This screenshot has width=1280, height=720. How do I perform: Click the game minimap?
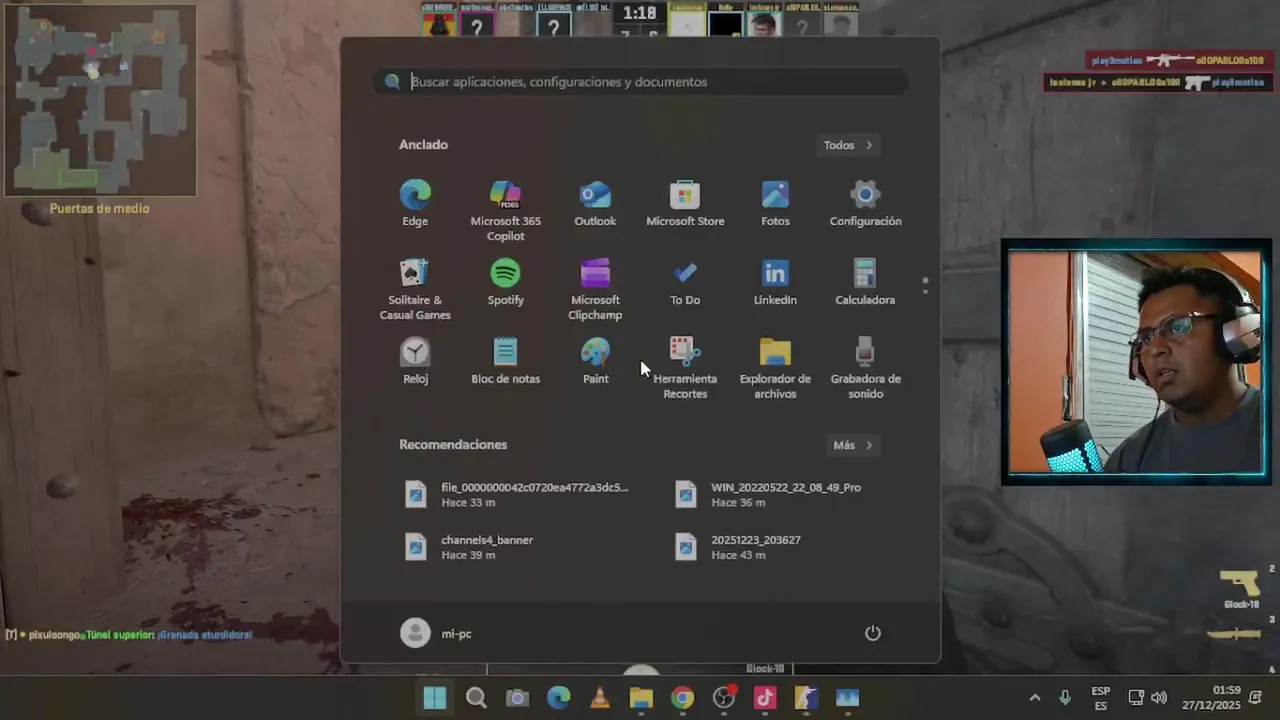tap(100, 100)
